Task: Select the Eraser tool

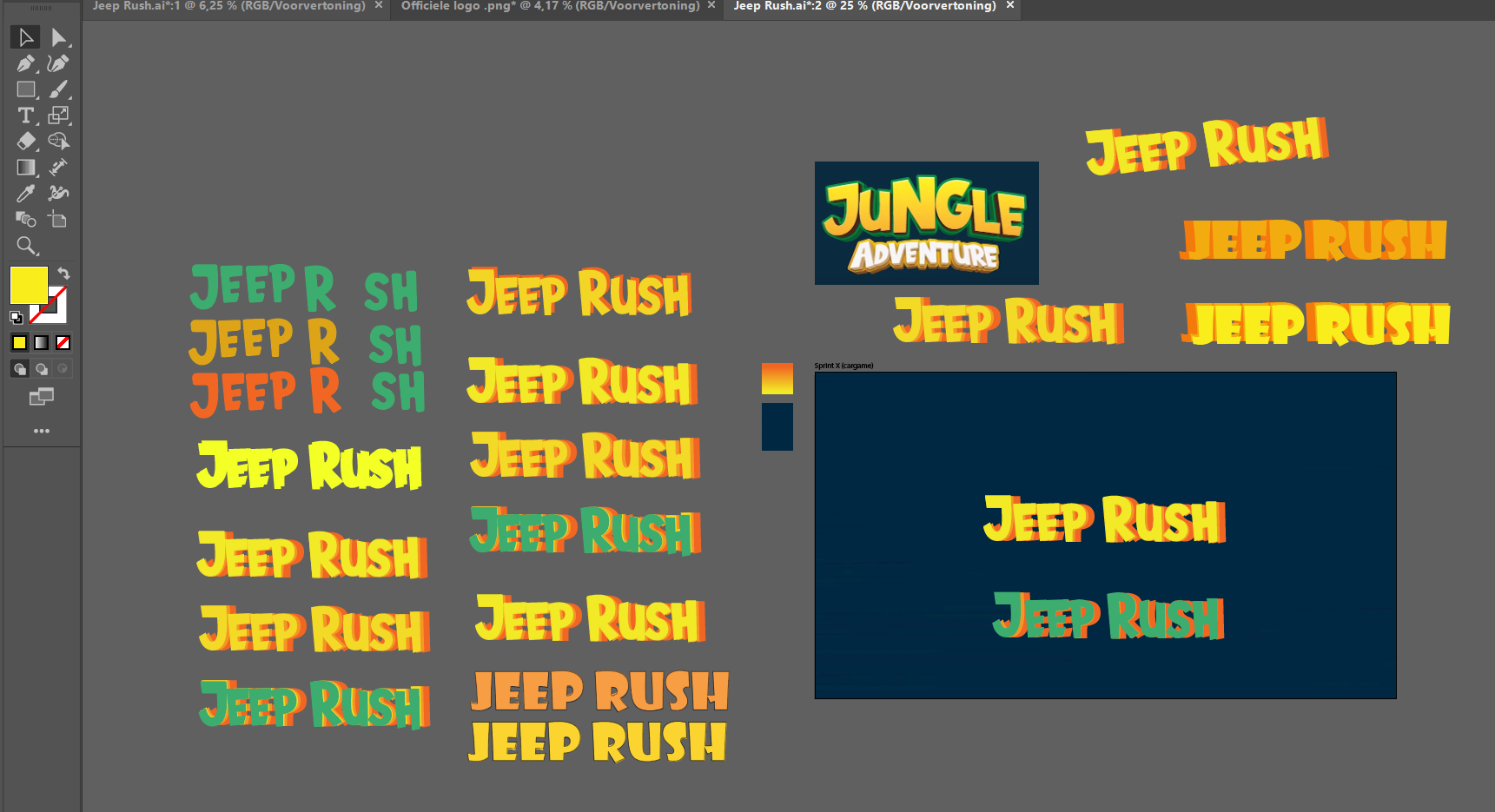Action: [25, 141]
